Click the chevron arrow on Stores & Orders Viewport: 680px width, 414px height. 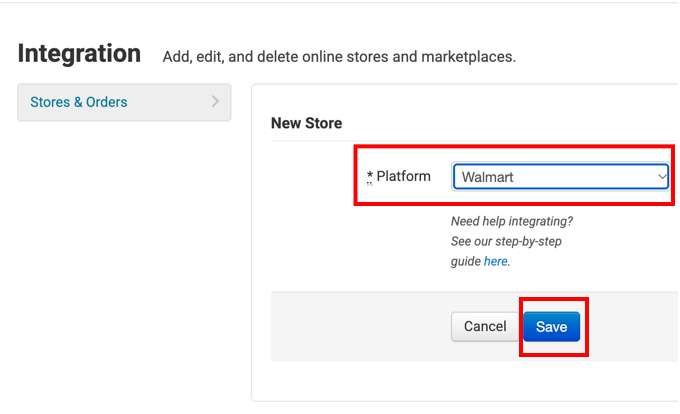(215, 101)
